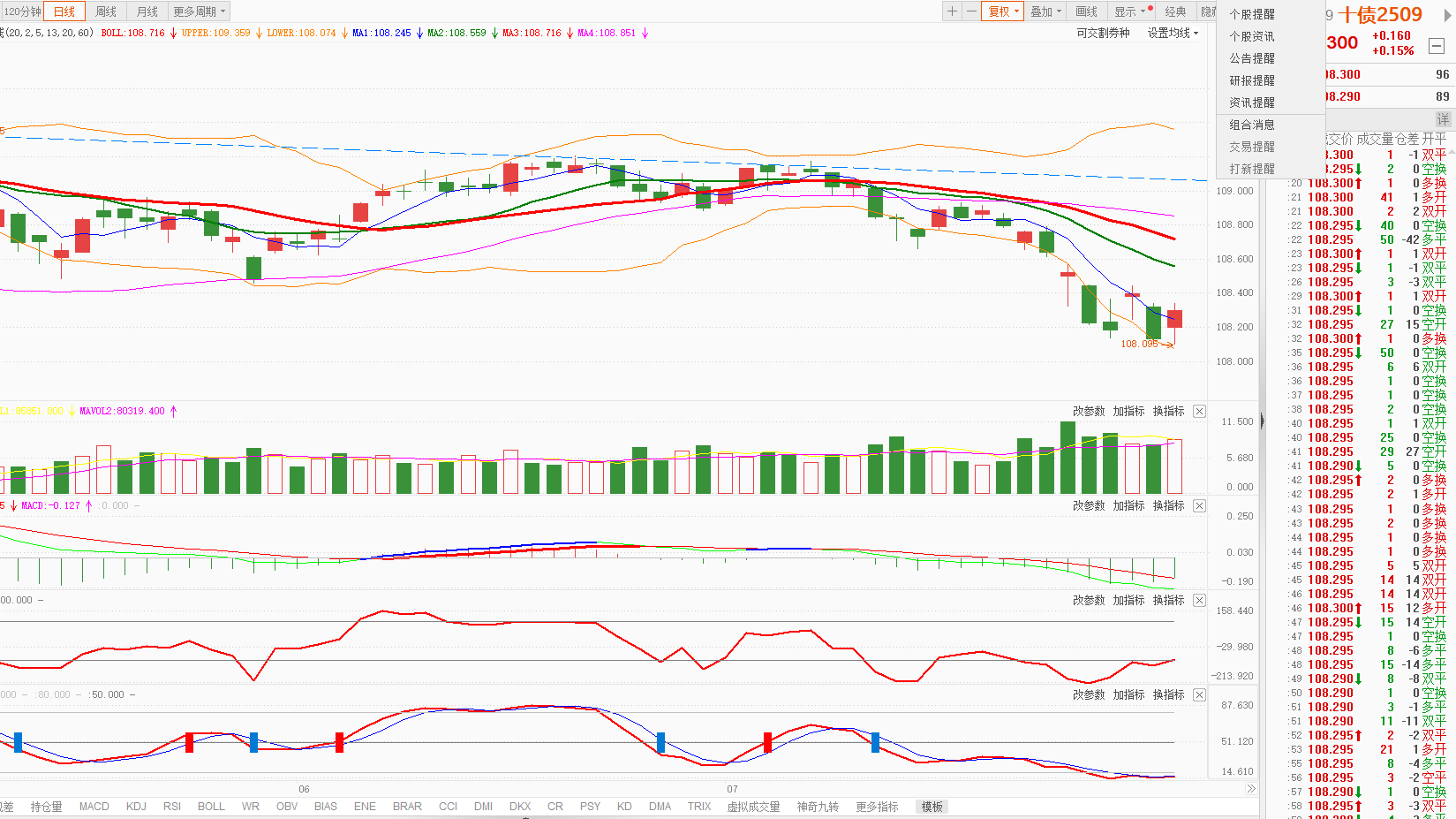This screenshot has width=1456, height=819.
Task: Select the RSI indicator tab
Action: click(172, 807)
